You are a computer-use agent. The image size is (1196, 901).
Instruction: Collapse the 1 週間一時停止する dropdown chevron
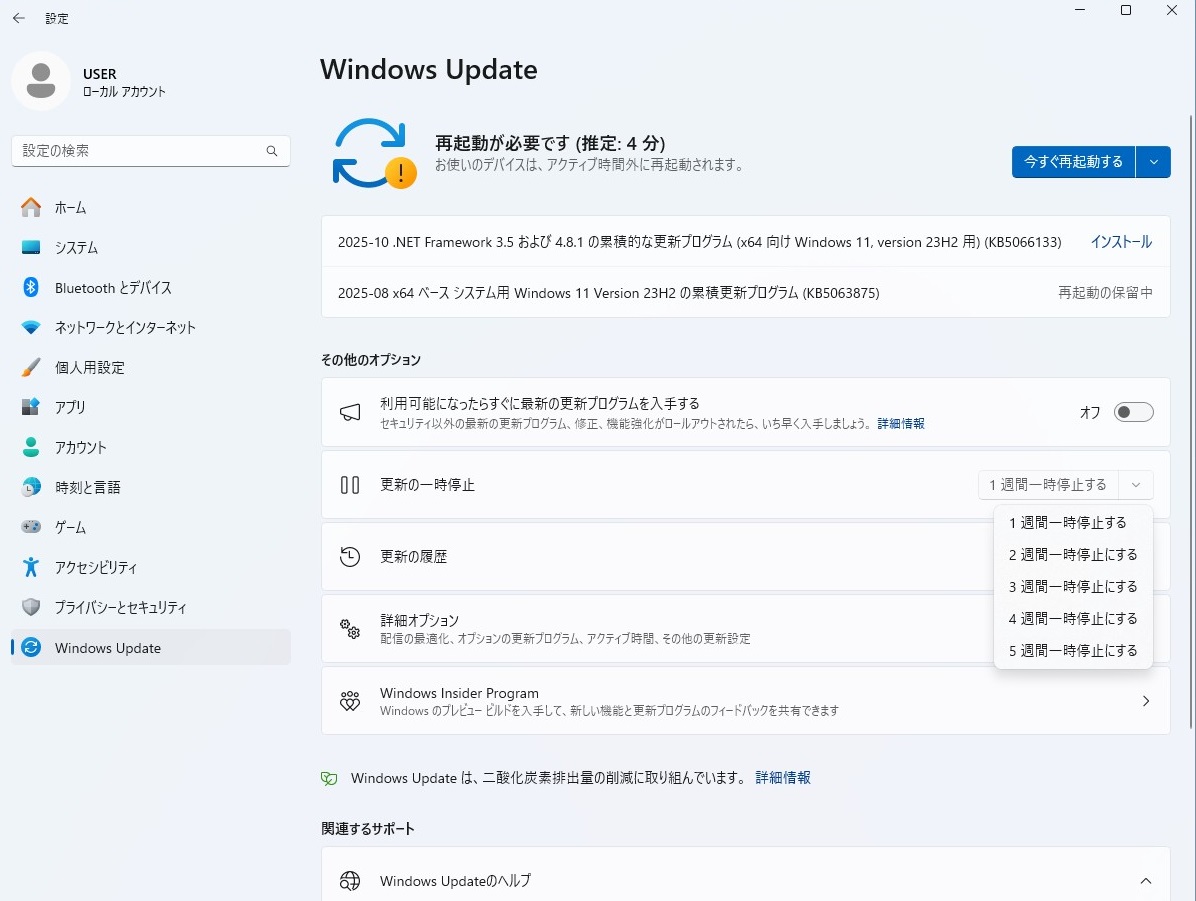[1136, 485]
